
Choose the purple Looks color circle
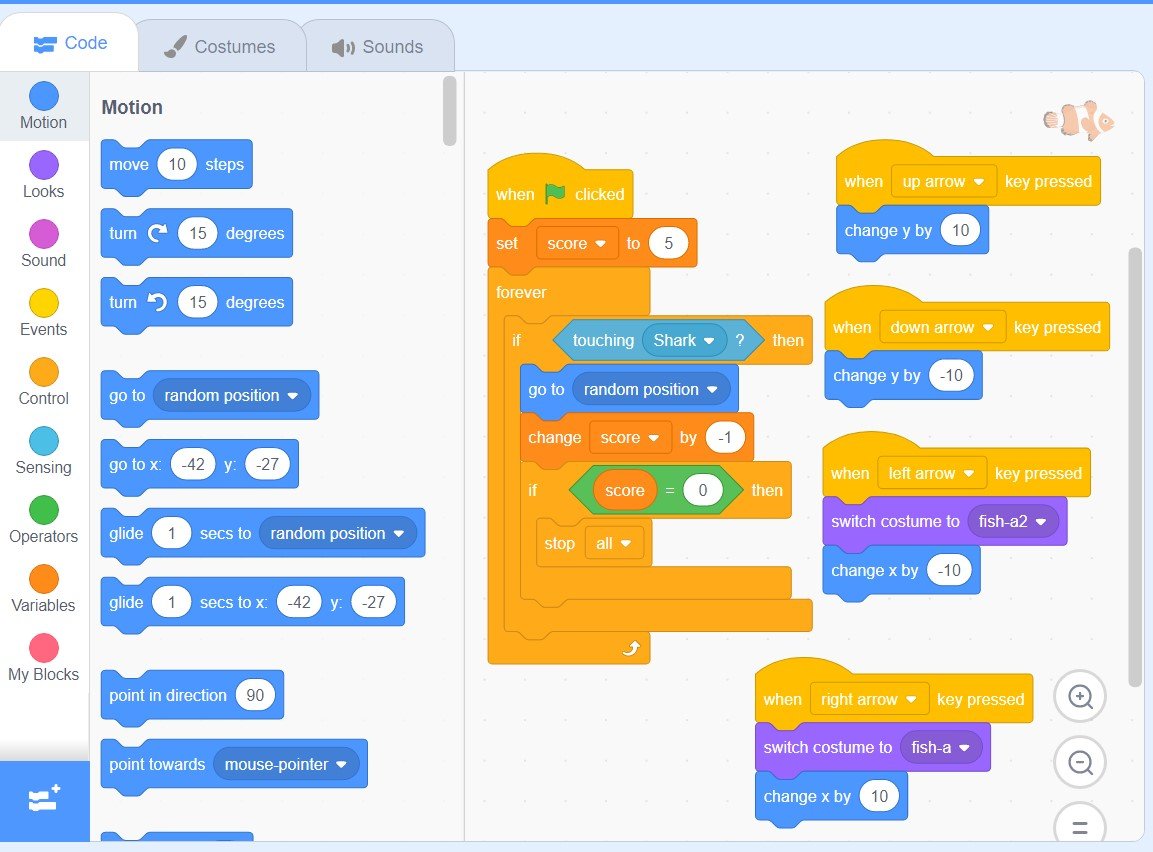coord(43,165)
